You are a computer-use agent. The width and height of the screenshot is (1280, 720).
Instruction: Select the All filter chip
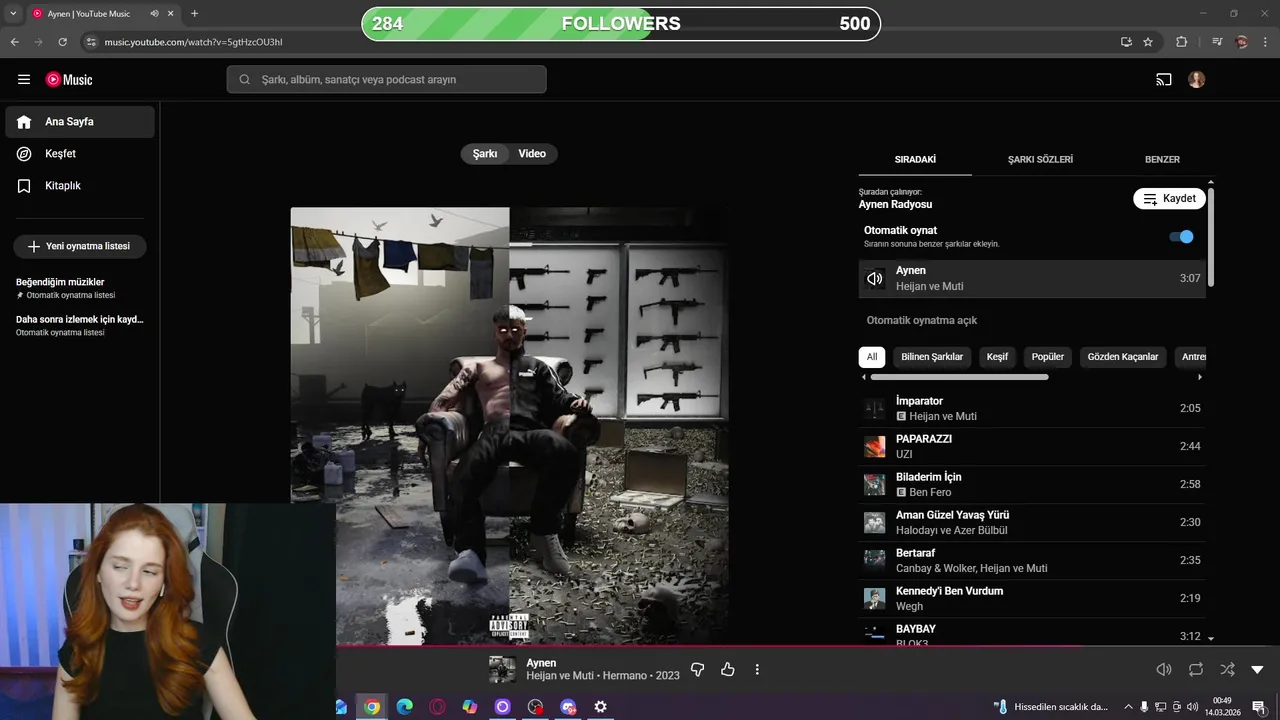(872, 357)
